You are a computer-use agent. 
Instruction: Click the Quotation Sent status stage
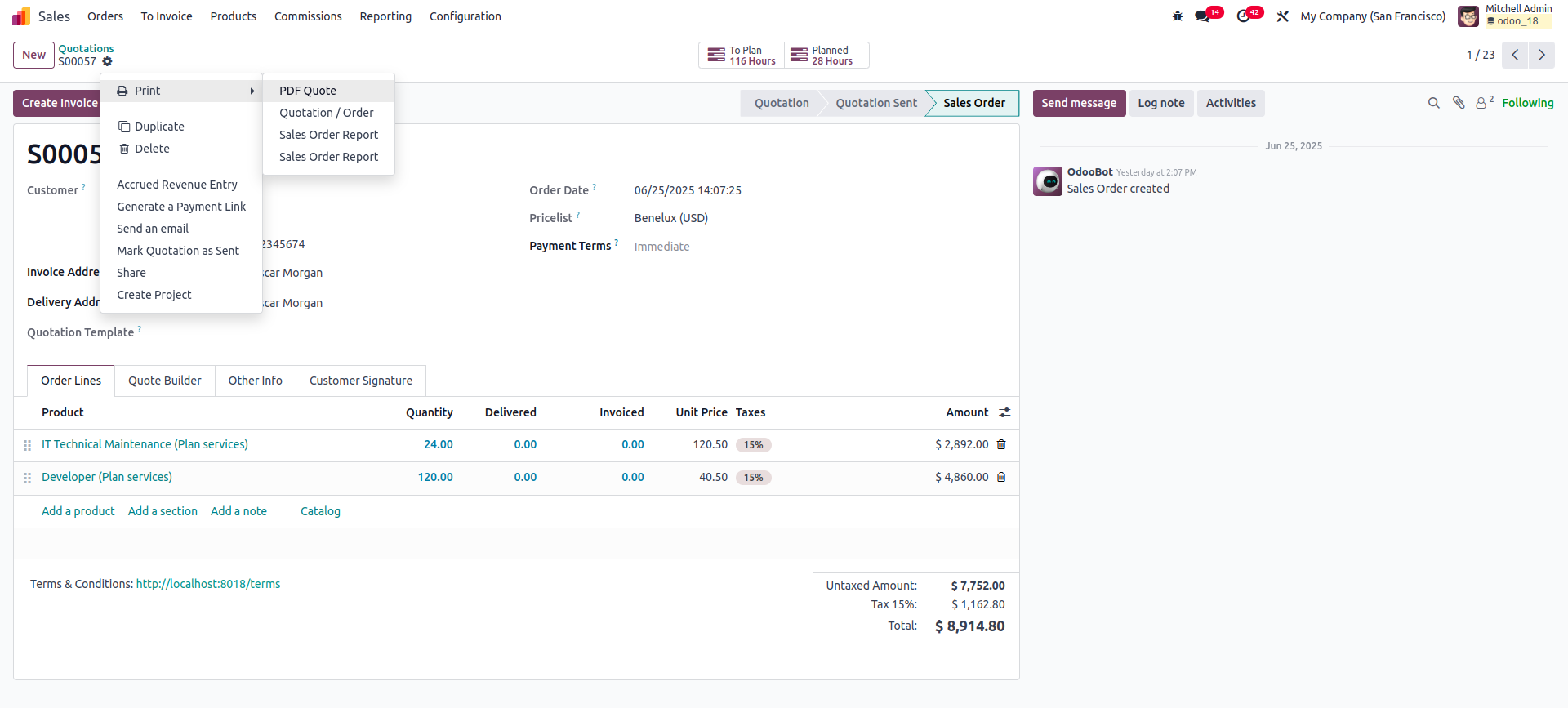tap(876, 103)
